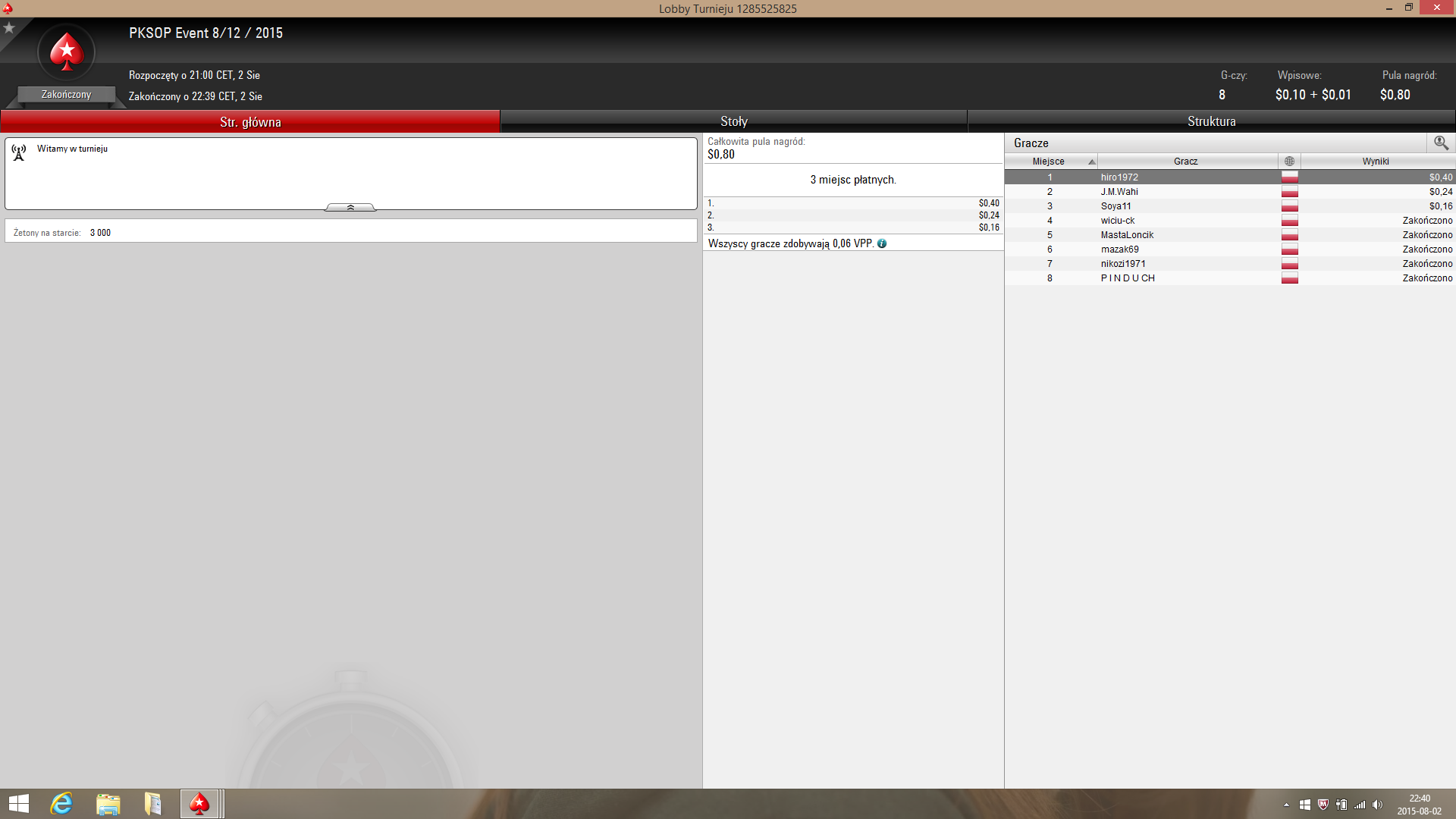
Task: Select player MastaLoncik in the list
Action: pos(1230,235)
